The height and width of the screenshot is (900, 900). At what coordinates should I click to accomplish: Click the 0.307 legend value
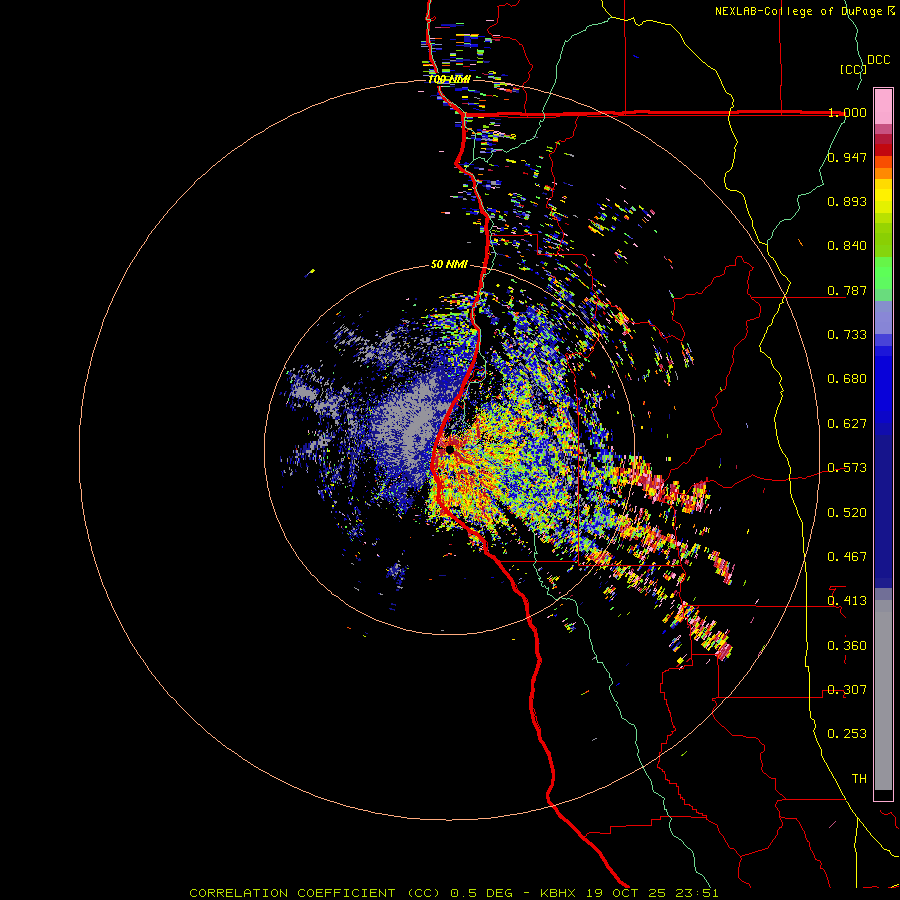[847, 690]
